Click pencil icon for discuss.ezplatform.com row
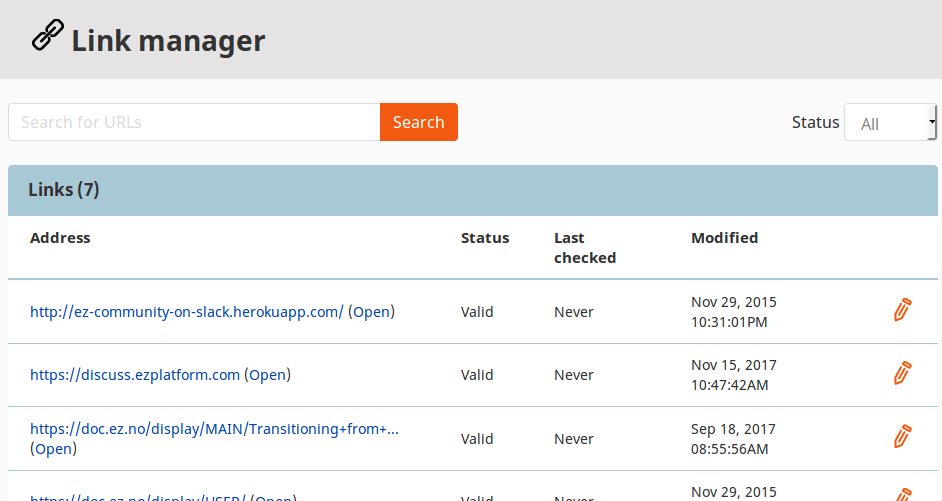This screenshot has width=942, height=501. point(902,374)
